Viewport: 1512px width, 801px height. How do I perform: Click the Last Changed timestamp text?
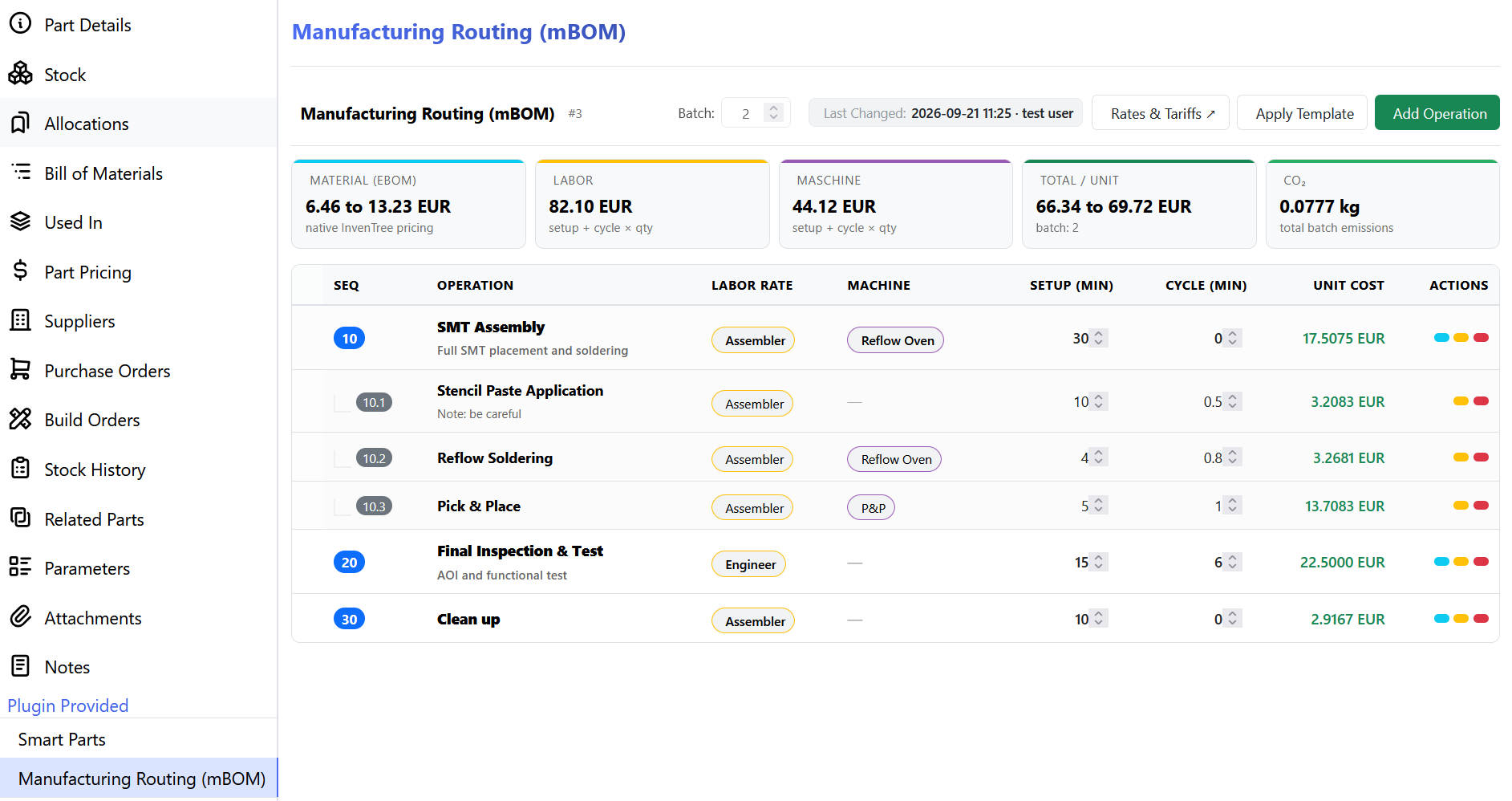click(x=948, y=113)
